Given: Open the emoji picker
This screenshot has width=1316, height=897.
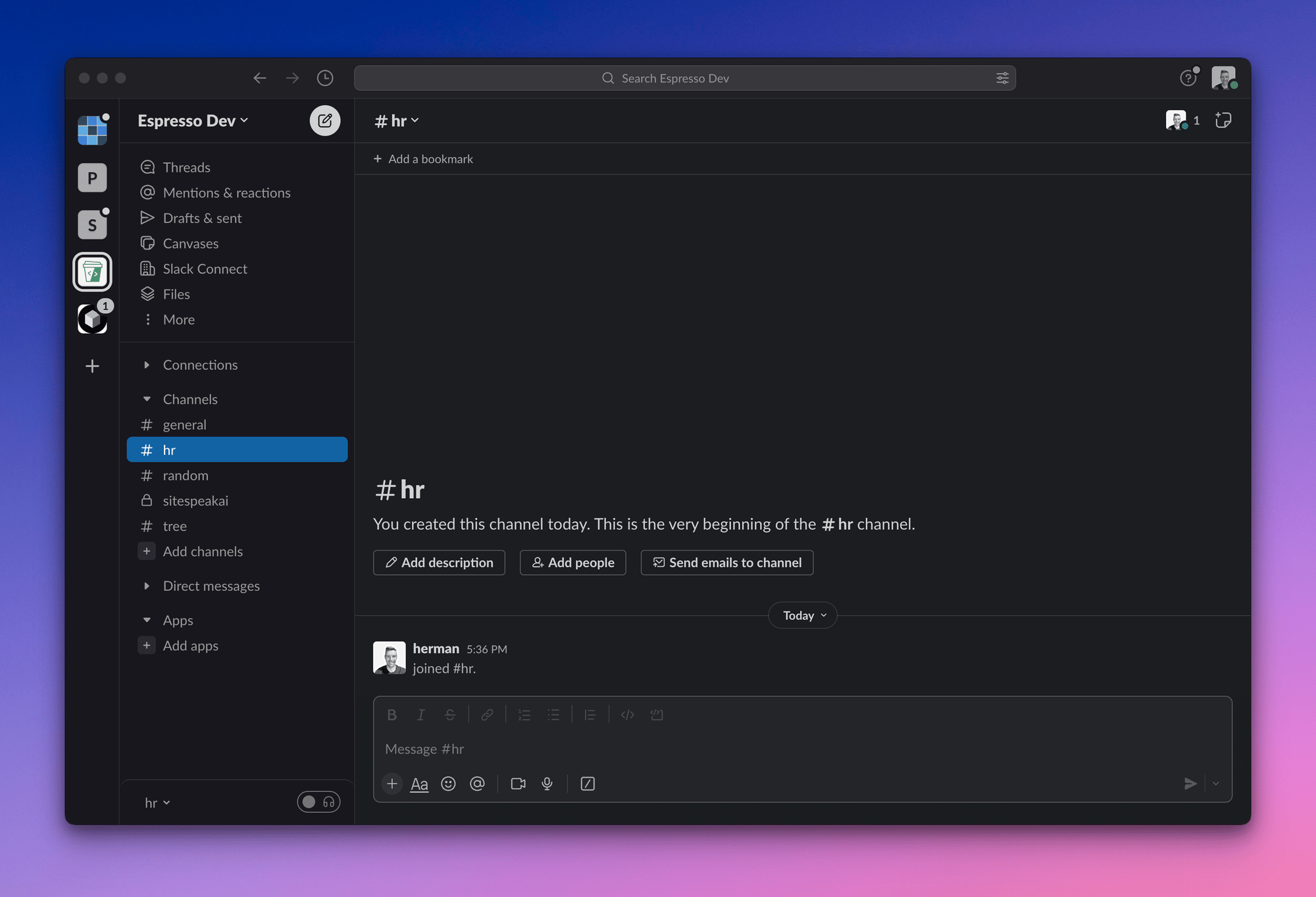Looking at the screenshot, I should click(448, 784).
